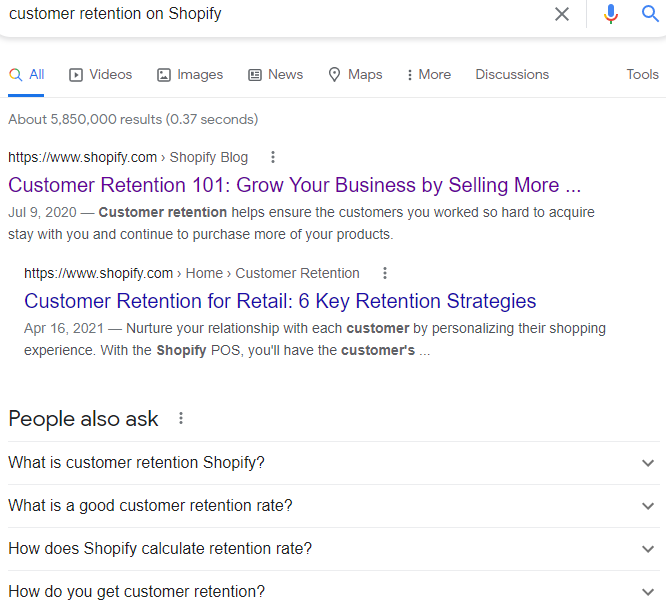
Task: Expand "What is a good customer retention rate?"
Action: tap(334, 506)
